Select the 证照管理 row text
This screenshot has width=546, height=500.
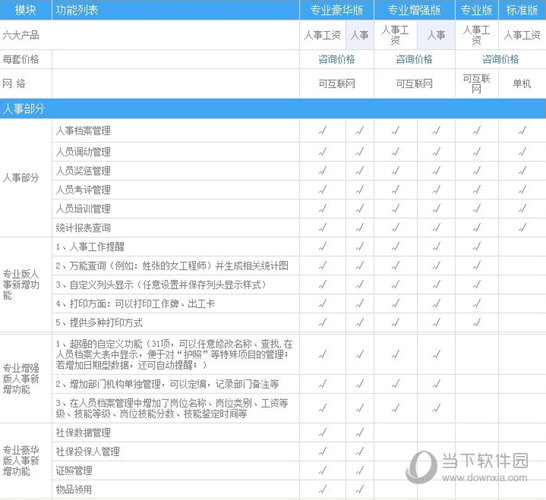click(x=74, y=470)
